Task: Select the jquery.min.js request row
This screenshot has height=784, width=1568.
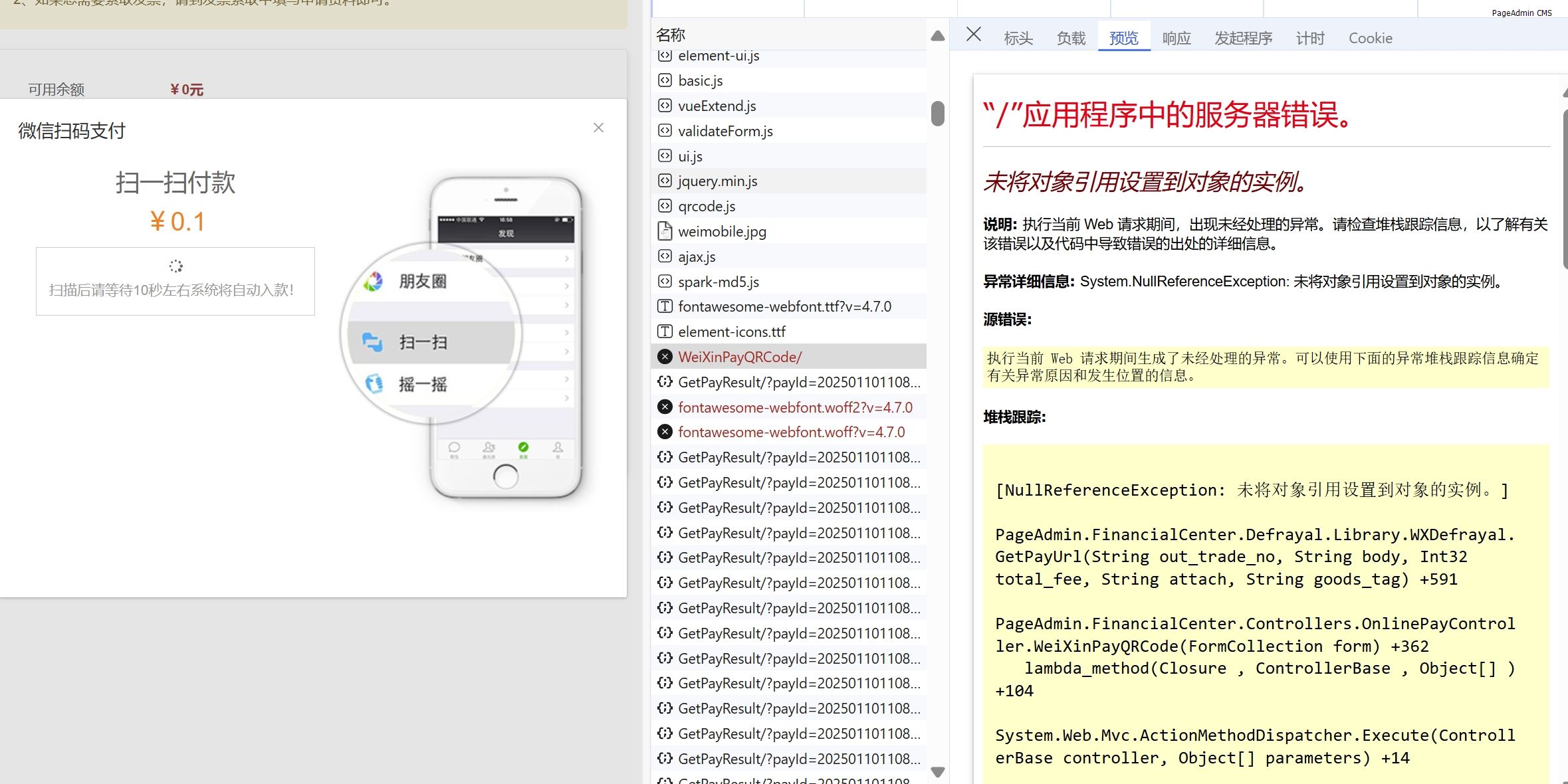Action: (789, 181)
